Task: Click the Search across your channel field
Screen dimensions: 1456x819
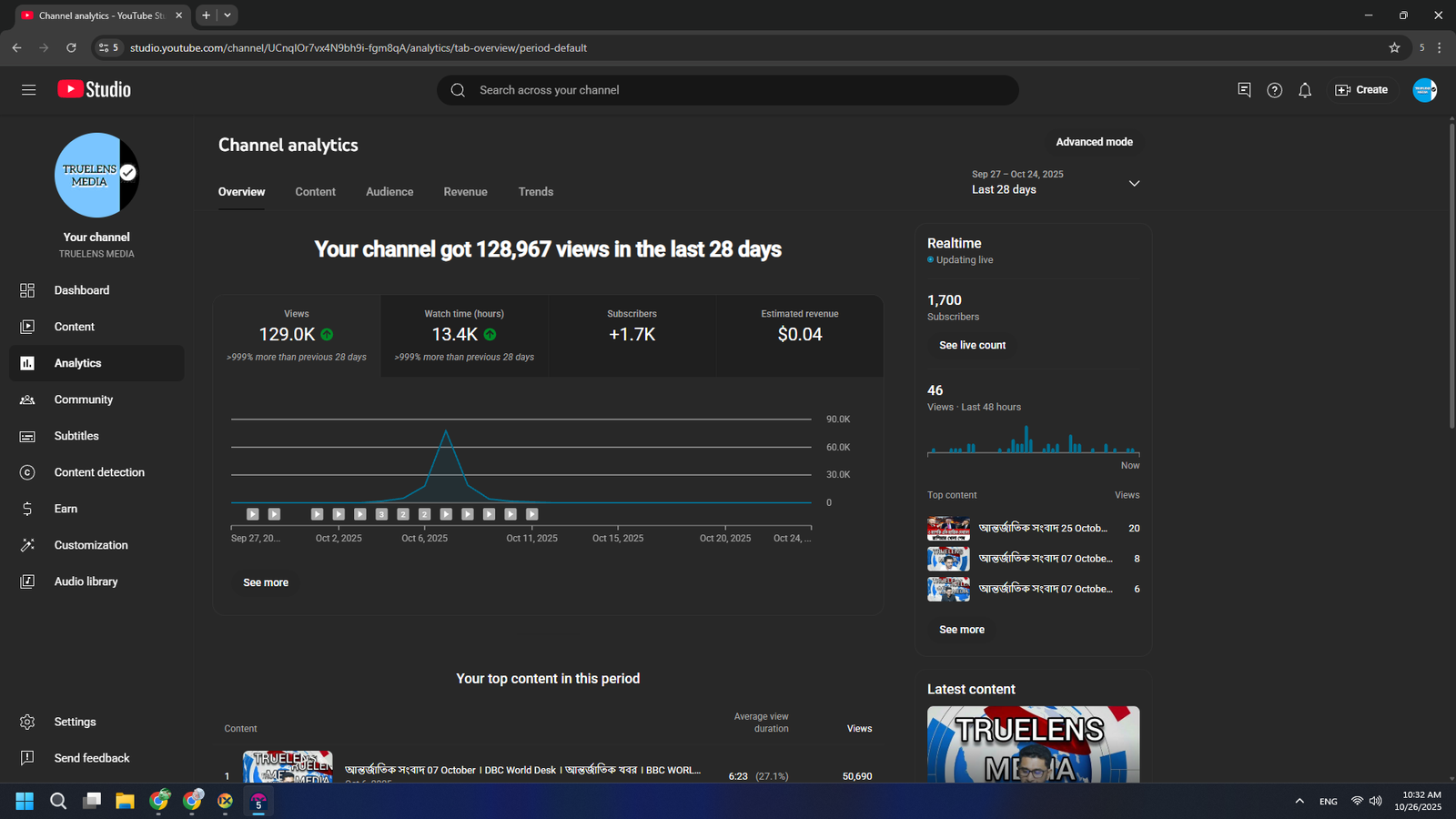Action: 728,90
